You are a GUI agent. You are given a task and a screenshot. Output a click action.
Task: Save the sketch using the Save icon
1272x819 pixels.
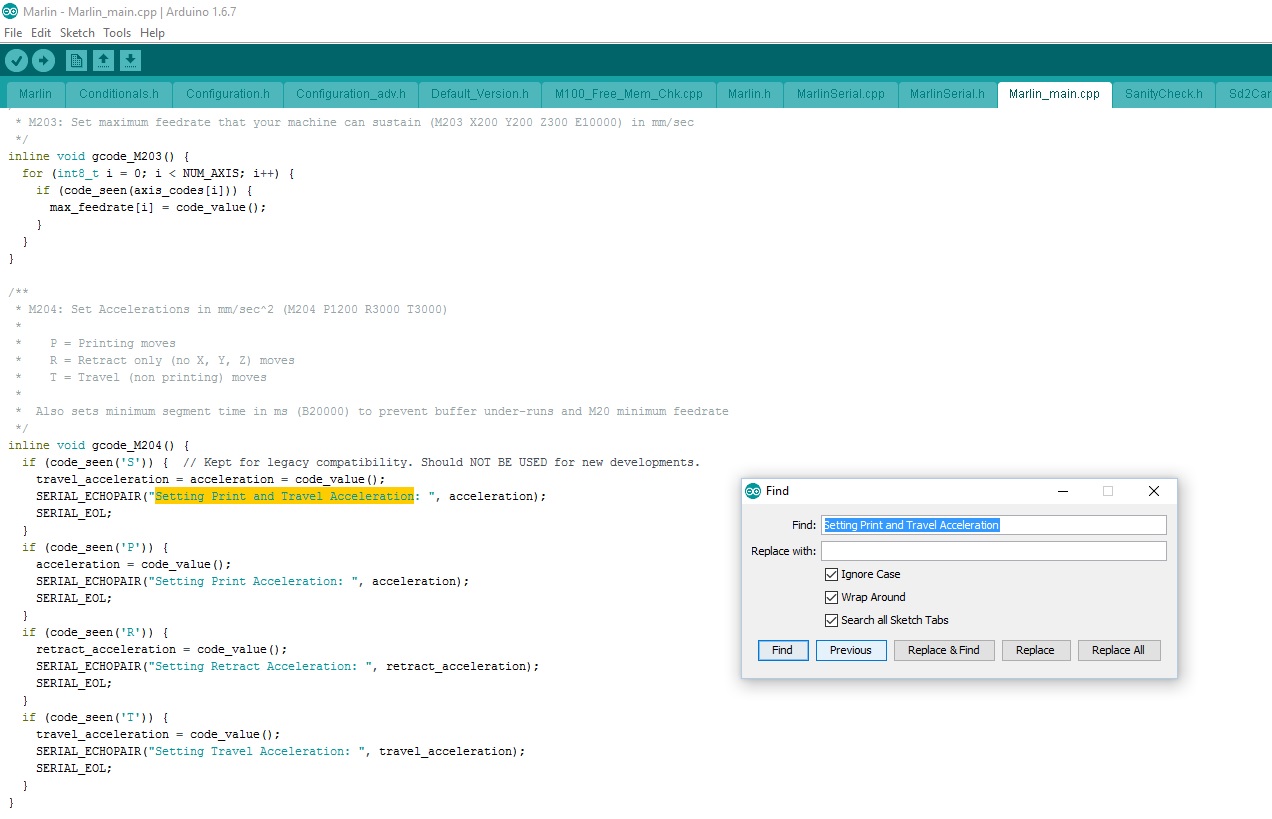click(x=130, y=61)
